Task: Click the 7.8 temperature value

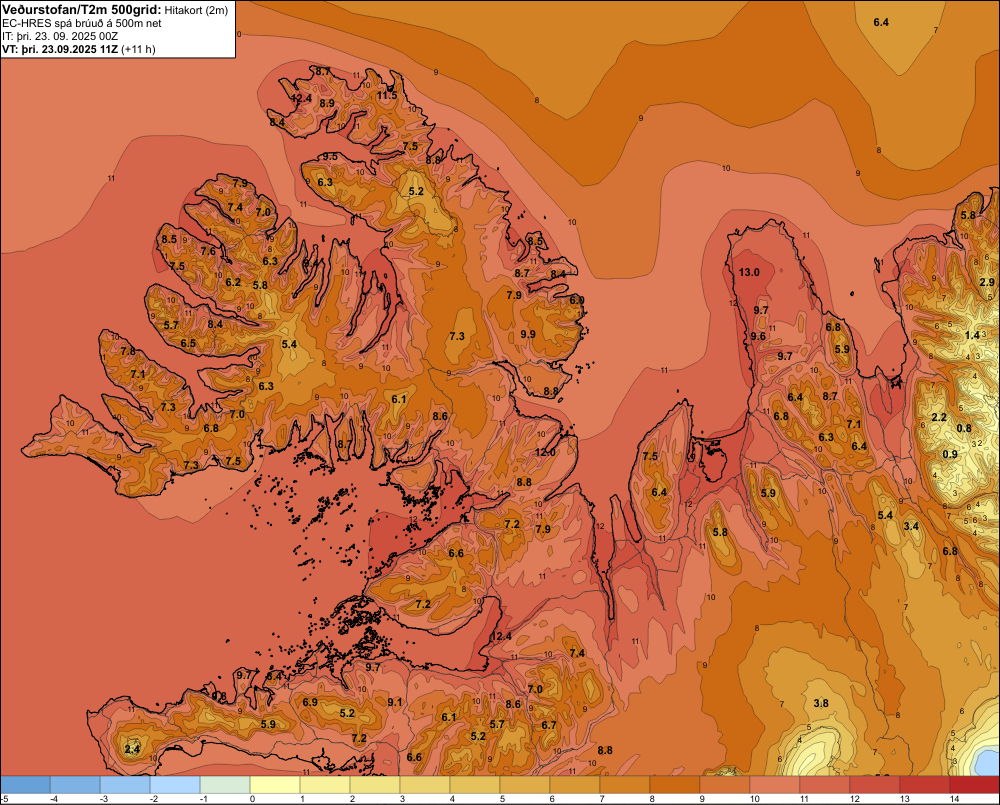Action: pos(128,351)
